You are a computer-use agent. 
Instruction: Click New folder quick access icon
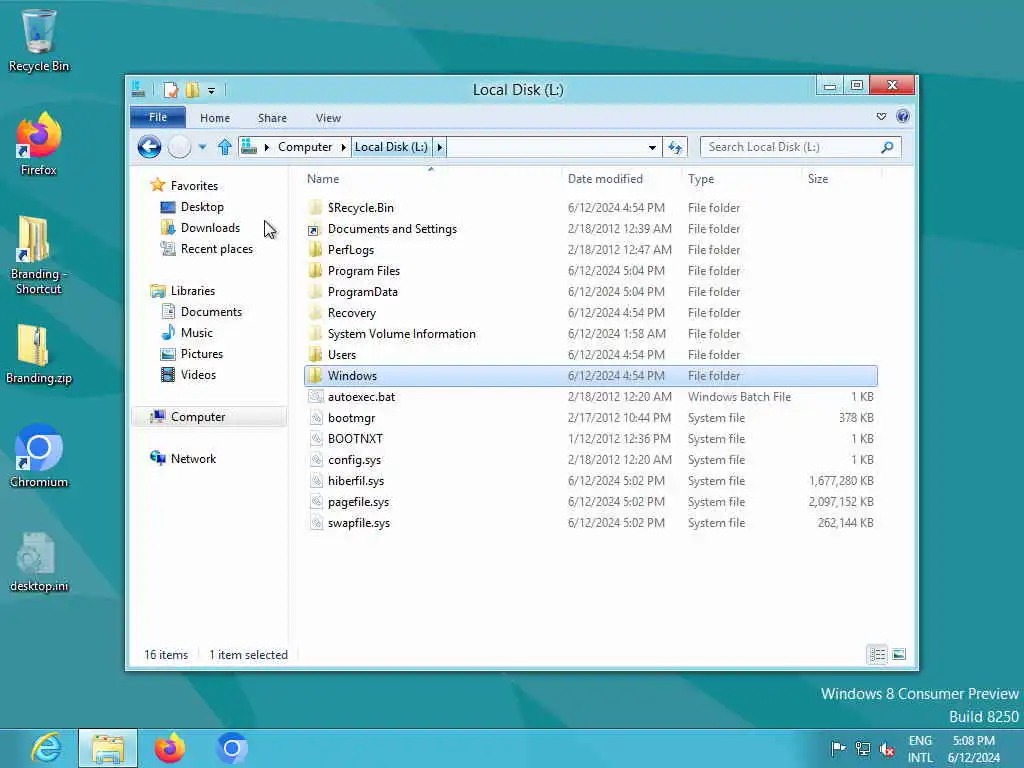point(192,90)
